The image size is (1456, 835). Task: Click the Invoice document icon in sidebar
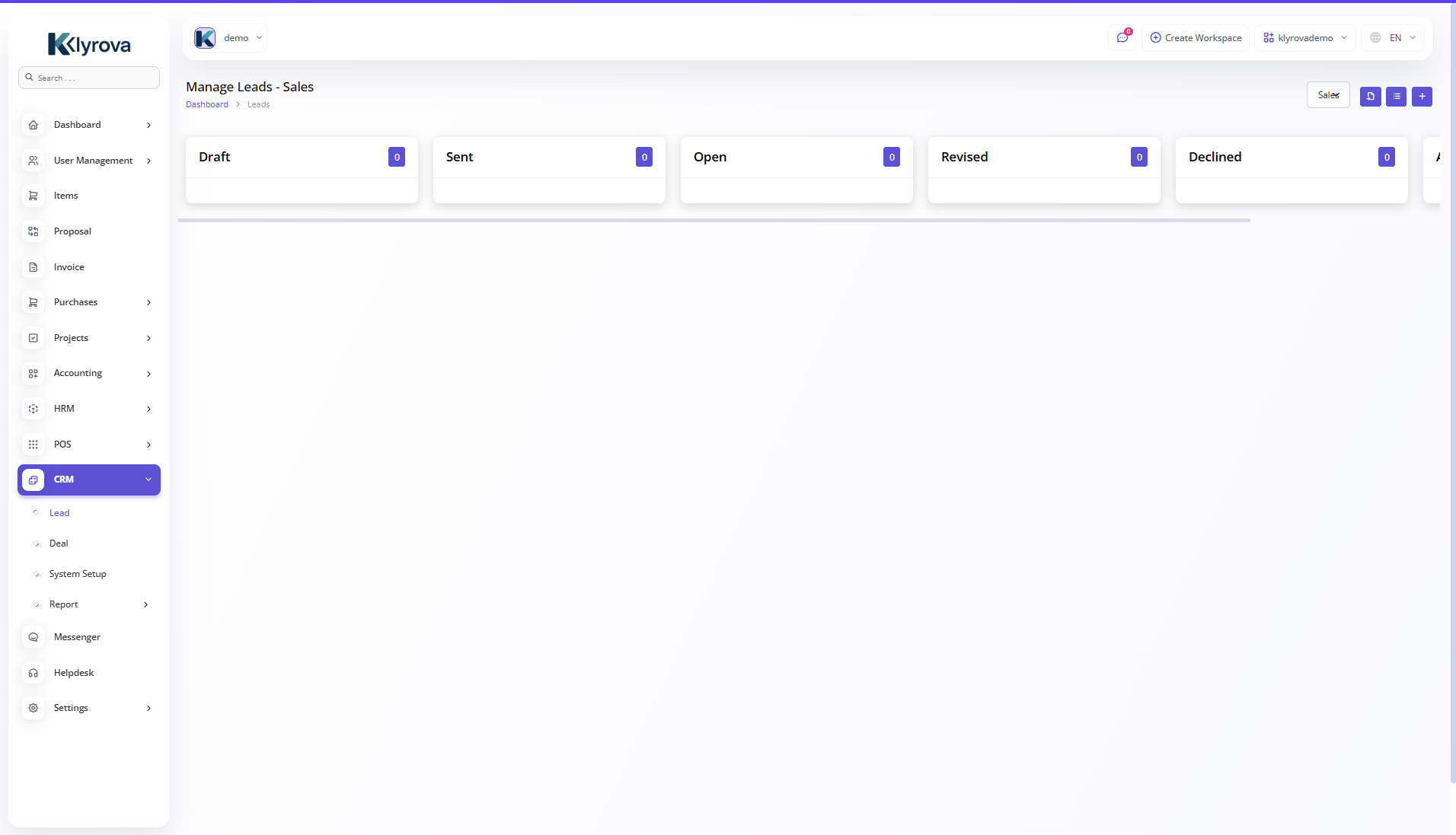(x=34, y=267)
